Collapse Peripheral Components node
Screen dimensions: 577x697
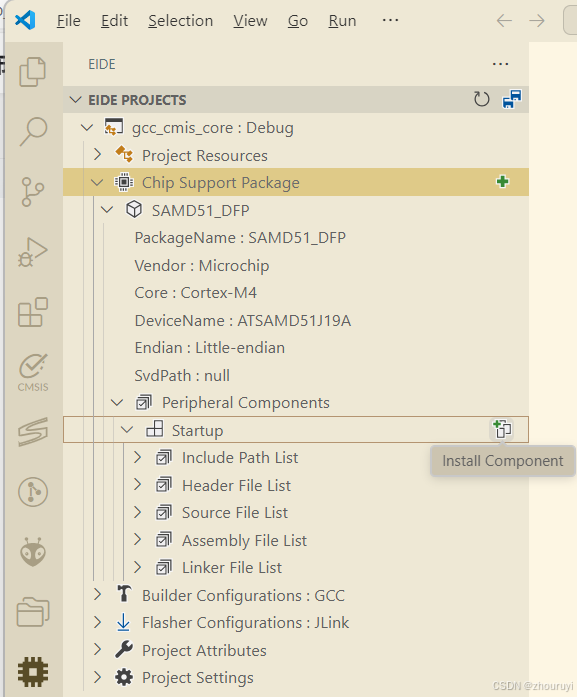pyautogui.click(x=117, y=403)
